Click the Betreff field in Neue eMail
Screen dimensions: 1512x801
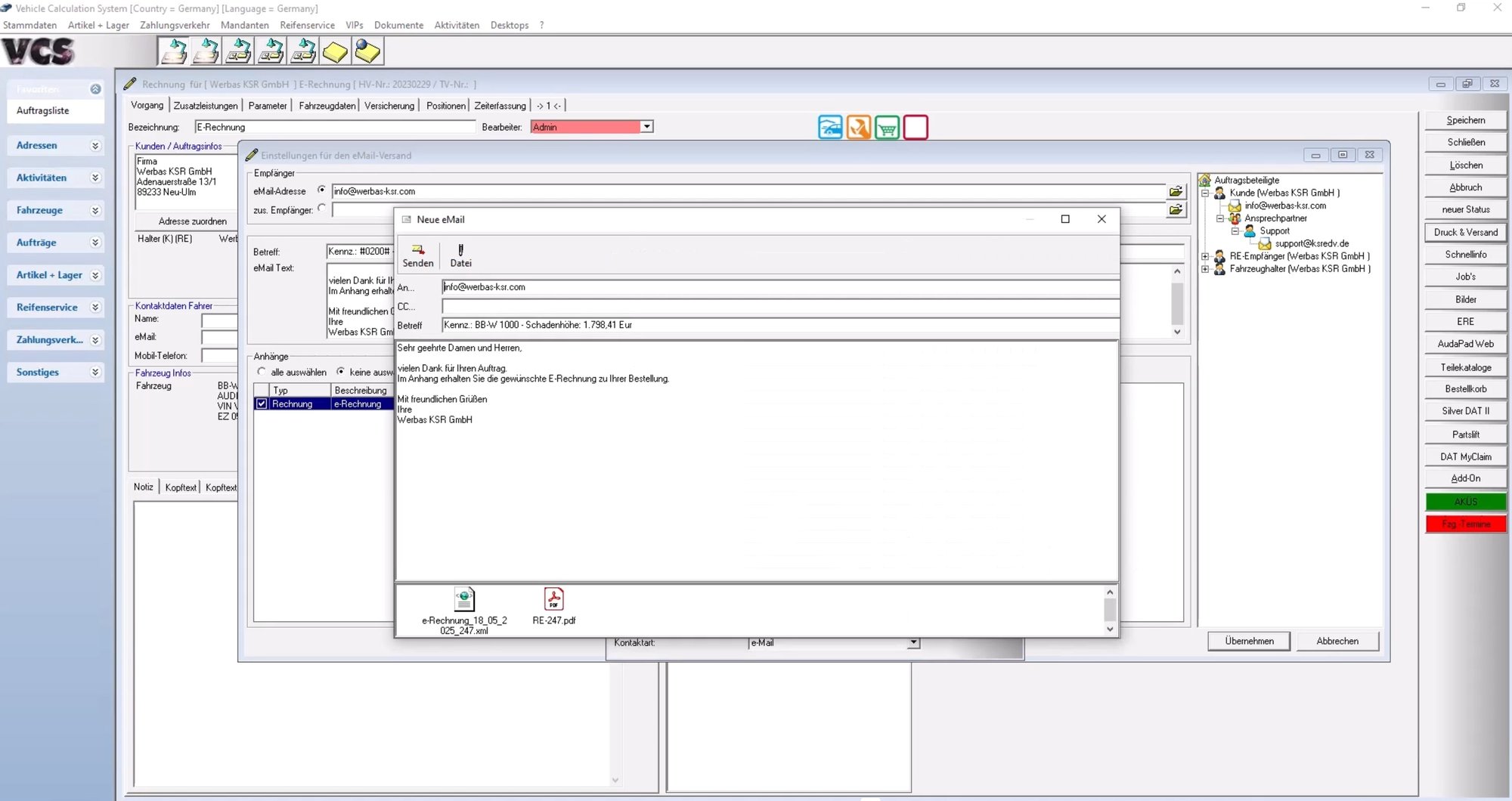tap(780, 325)
